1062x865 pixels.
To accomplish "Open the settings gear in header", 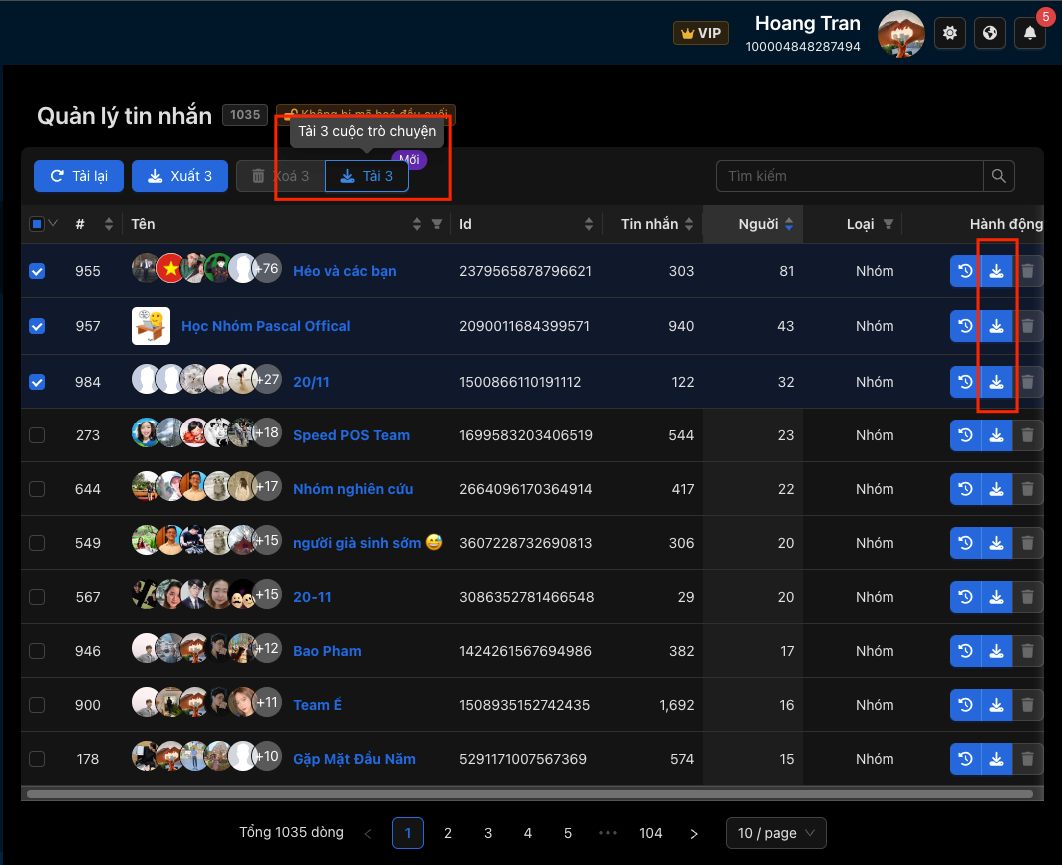I will pos(950,33).
